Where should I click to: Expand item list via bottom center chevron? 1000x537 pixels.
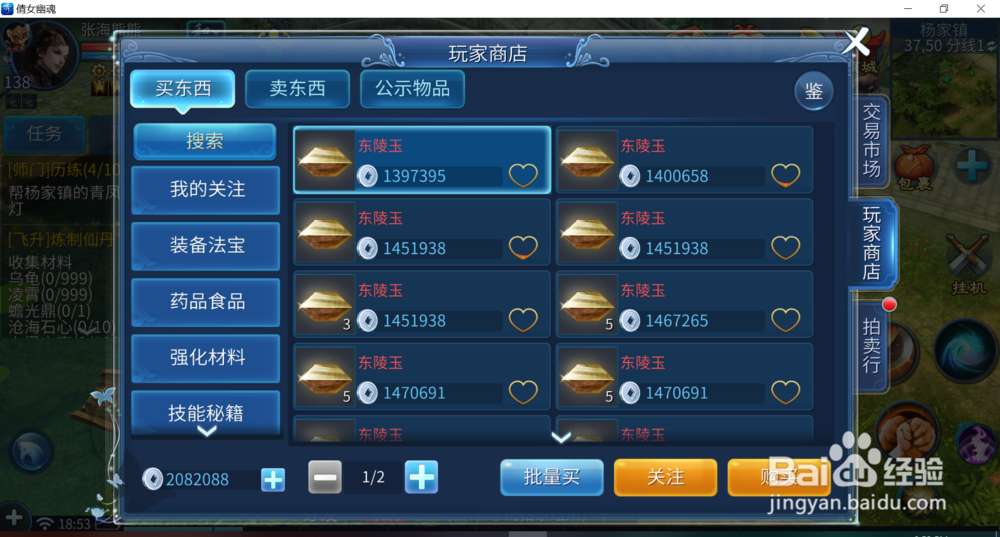[x=561, y=438]
